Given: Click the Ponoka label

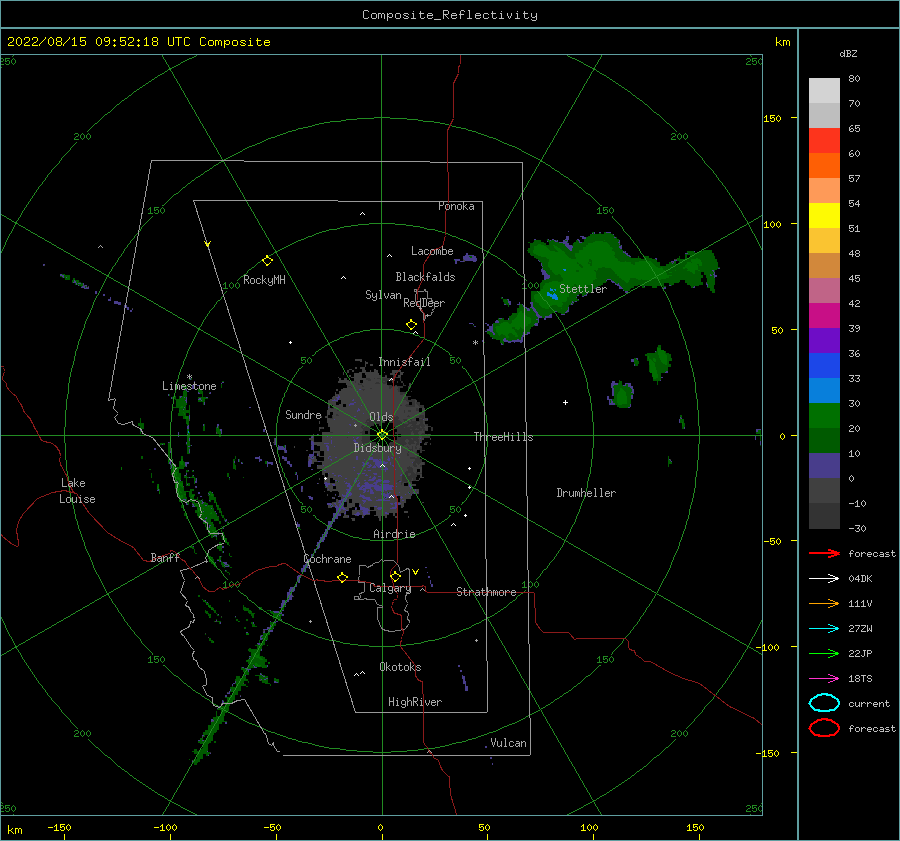Looking at the screenshot, I should click(x=456, y=206).
